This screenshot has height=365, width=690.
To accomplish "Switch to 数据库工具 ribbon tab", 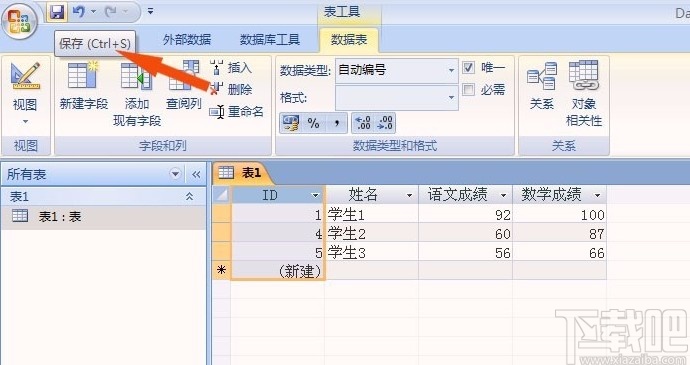I will pyautogui.click(x=269, y=40).
